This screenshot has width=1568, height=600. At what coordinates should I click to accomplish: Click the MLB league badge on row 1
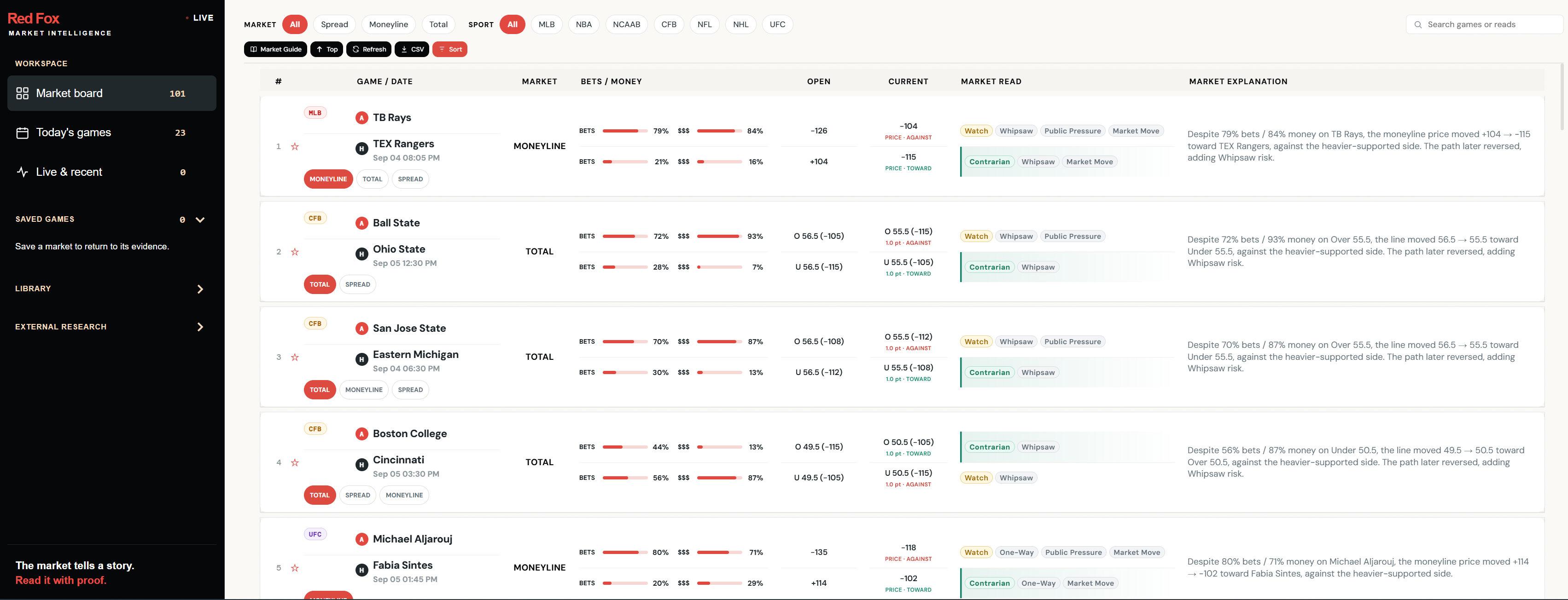click(x=315, y=112)
